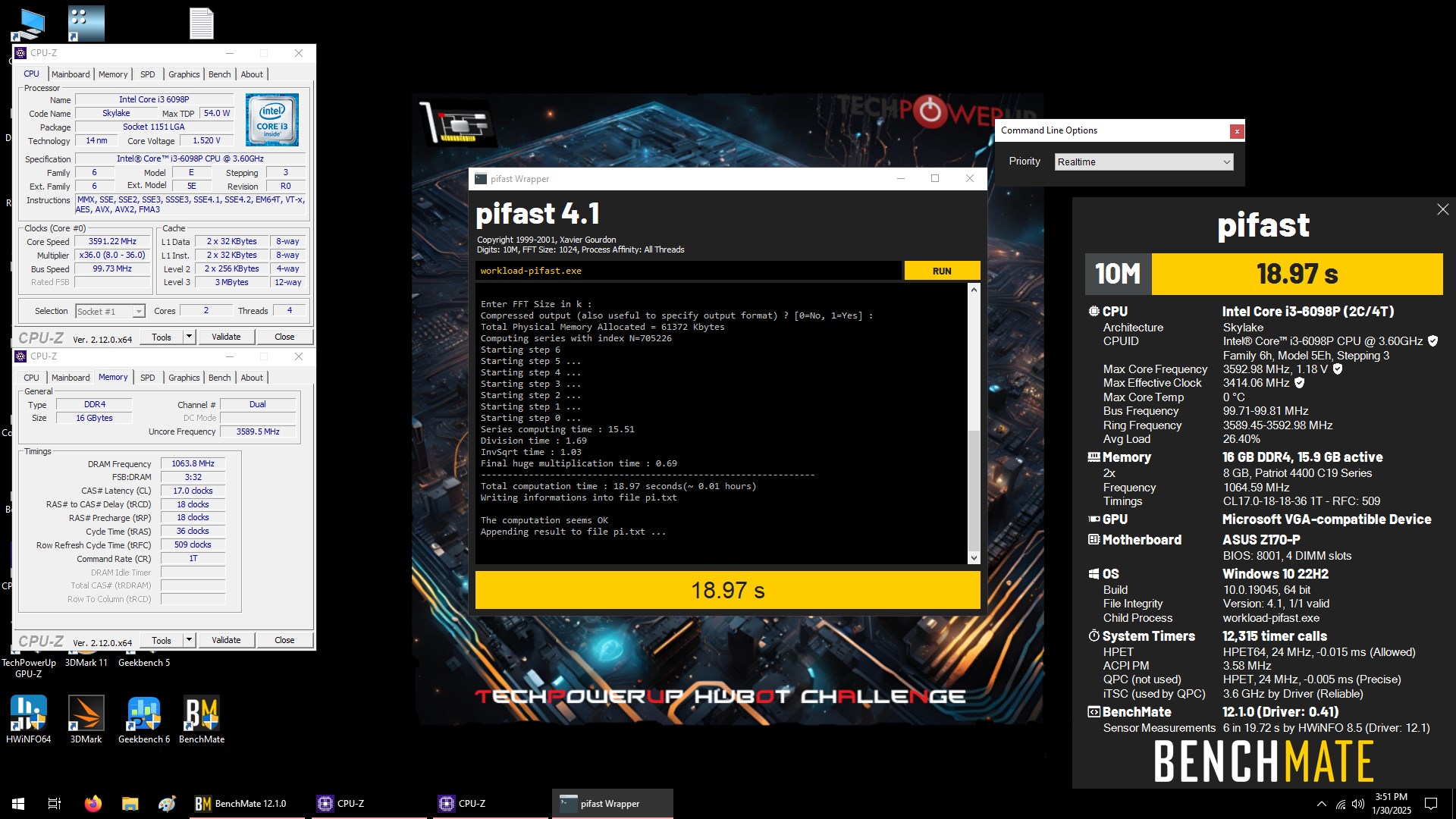Open Paint from the taskbar
The image size is (1456, 819).
click(x=167, y=804)
